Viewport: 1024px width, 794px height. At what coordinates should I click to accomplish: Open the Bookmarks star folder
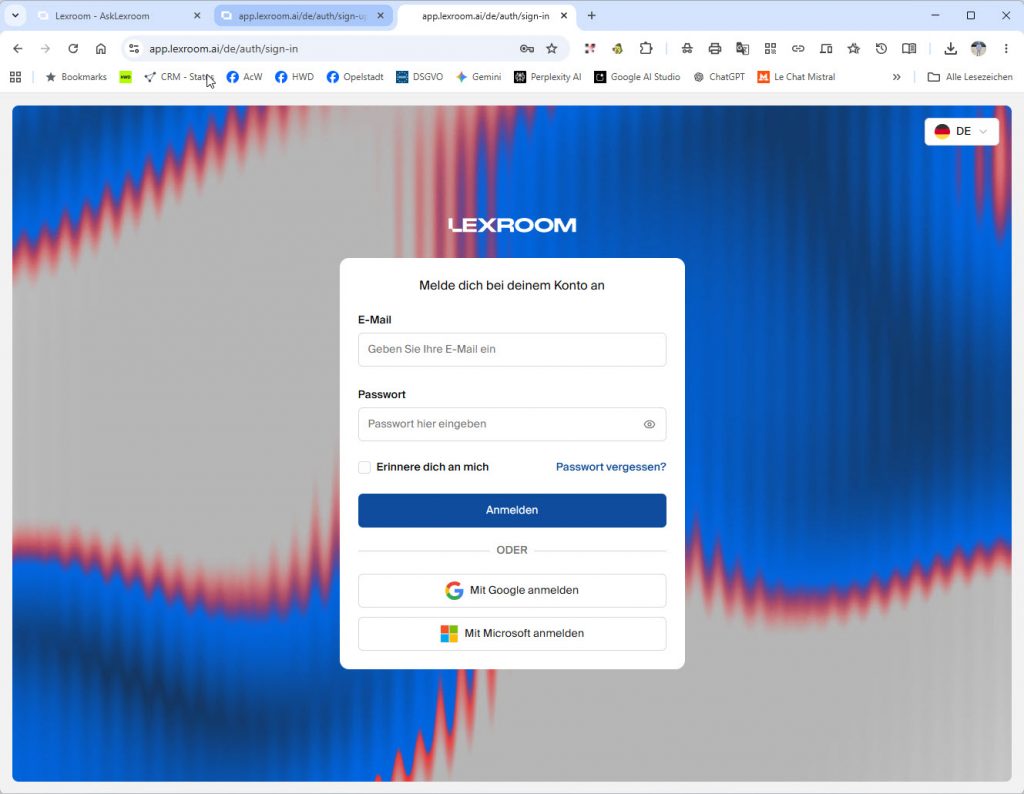[76, 77]
